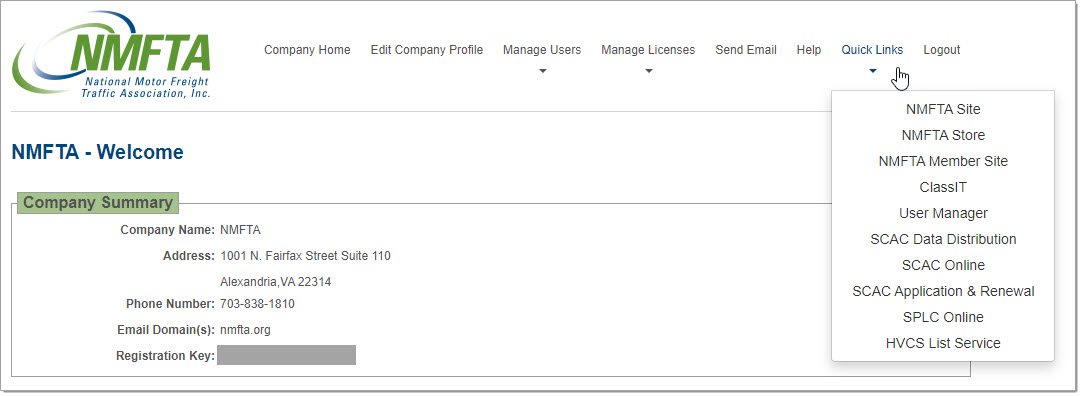Choose SCAC Online in Quick Links
The height and width of the screenshot is (396, 1081).
(943, 265)
